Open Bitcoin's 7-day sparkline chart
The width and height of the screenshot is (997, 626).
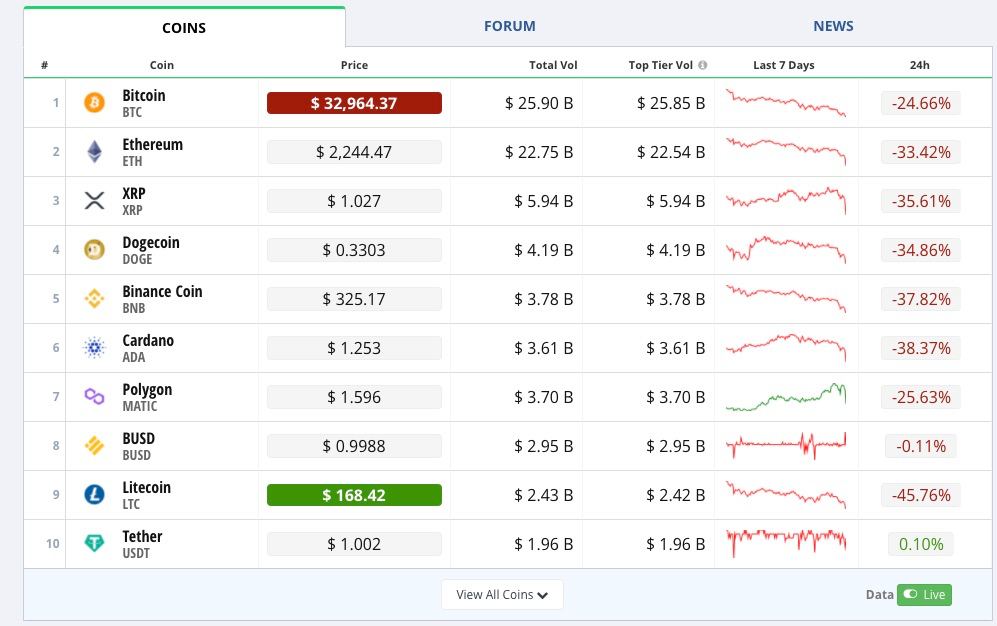(786, 103)
